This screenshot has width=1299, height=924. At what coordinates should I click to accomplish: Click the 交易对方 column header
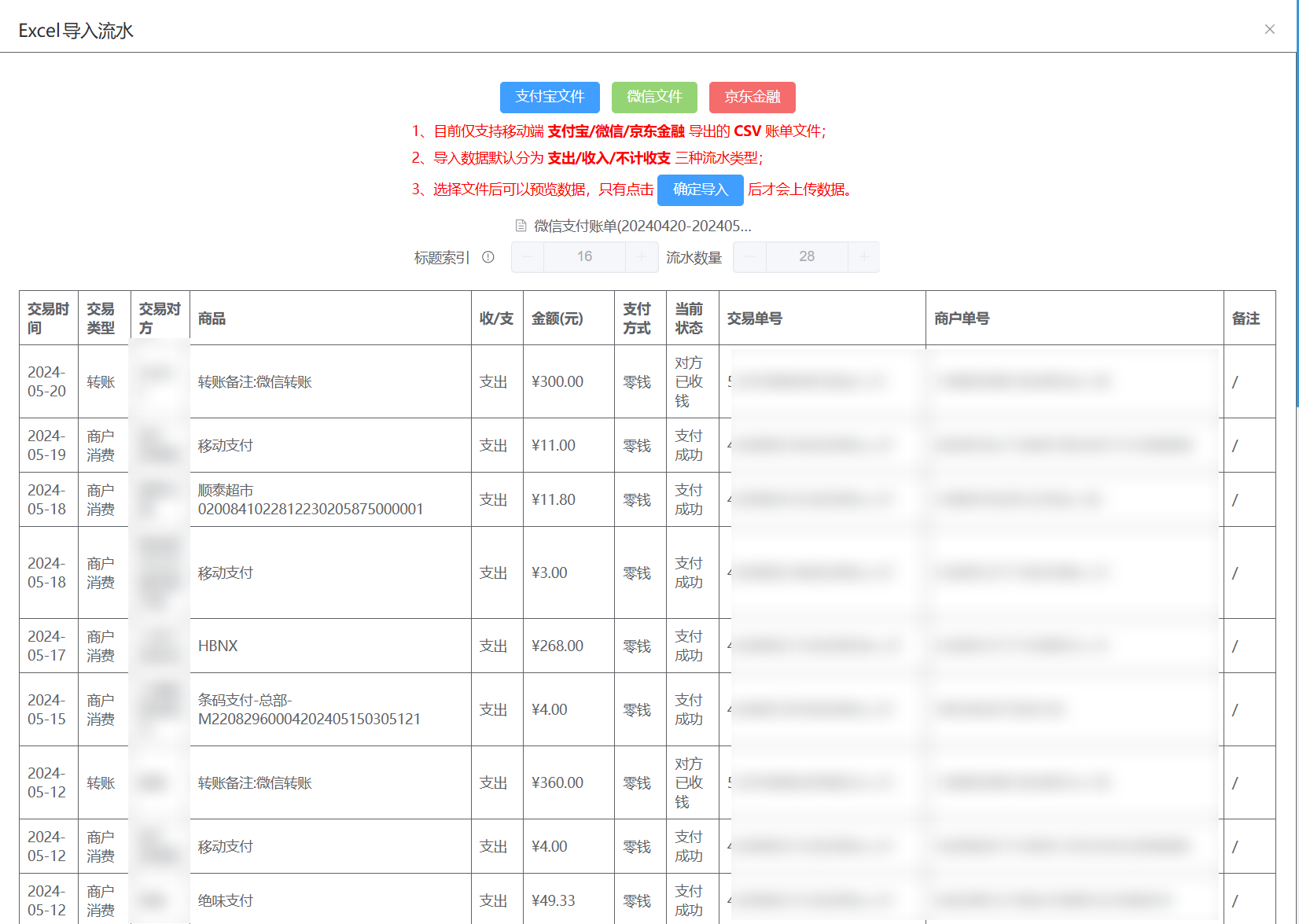point(160,318)
